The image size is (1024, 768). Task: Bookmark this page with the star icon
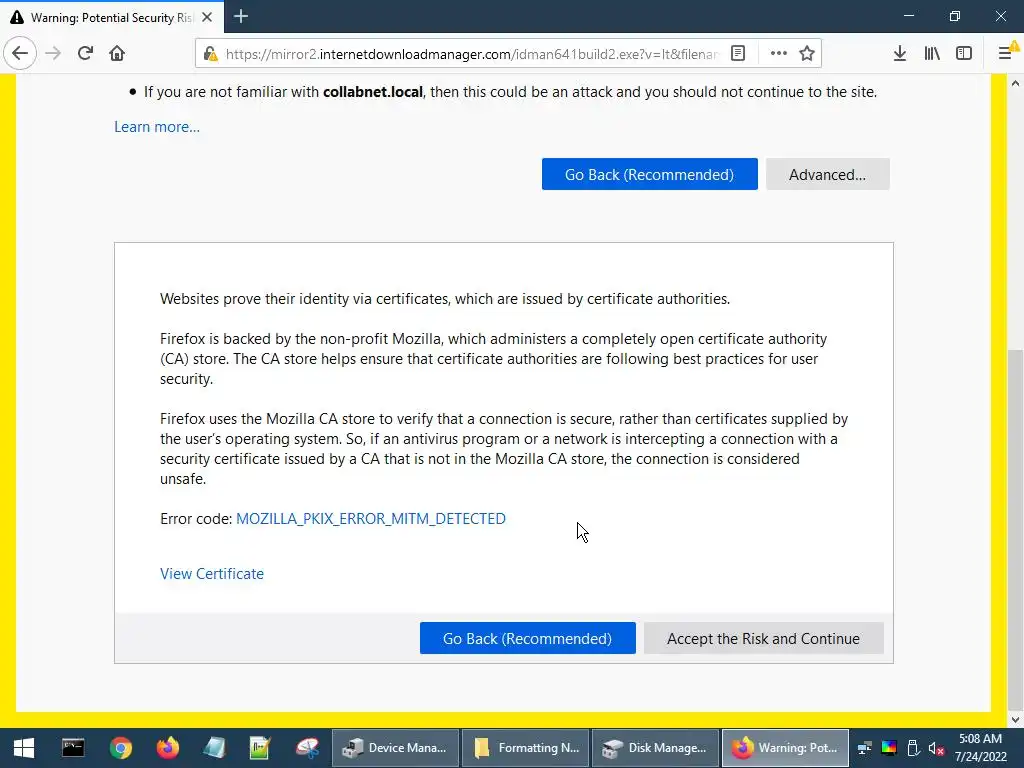(x=807, y=54)
